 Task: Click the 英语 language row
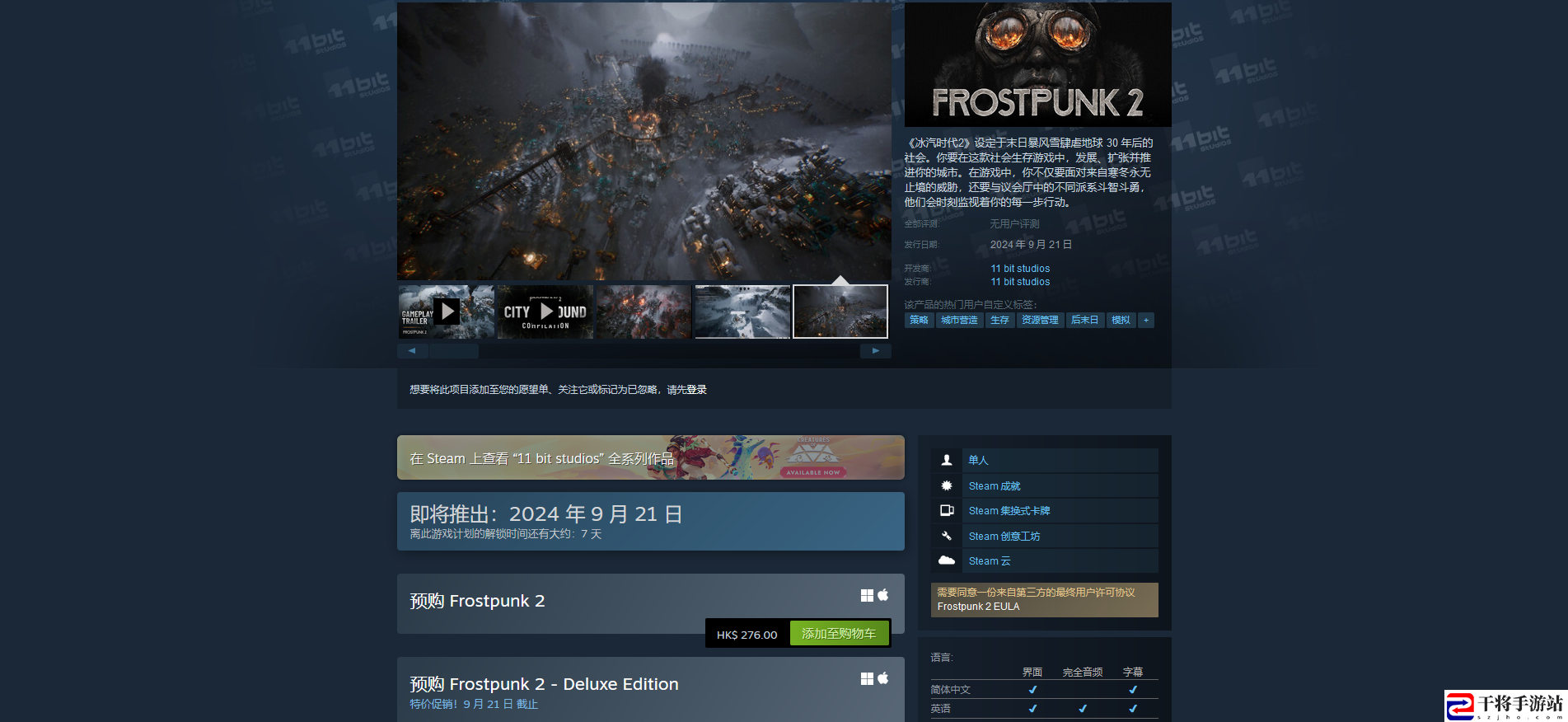(x=1044, y=709)
